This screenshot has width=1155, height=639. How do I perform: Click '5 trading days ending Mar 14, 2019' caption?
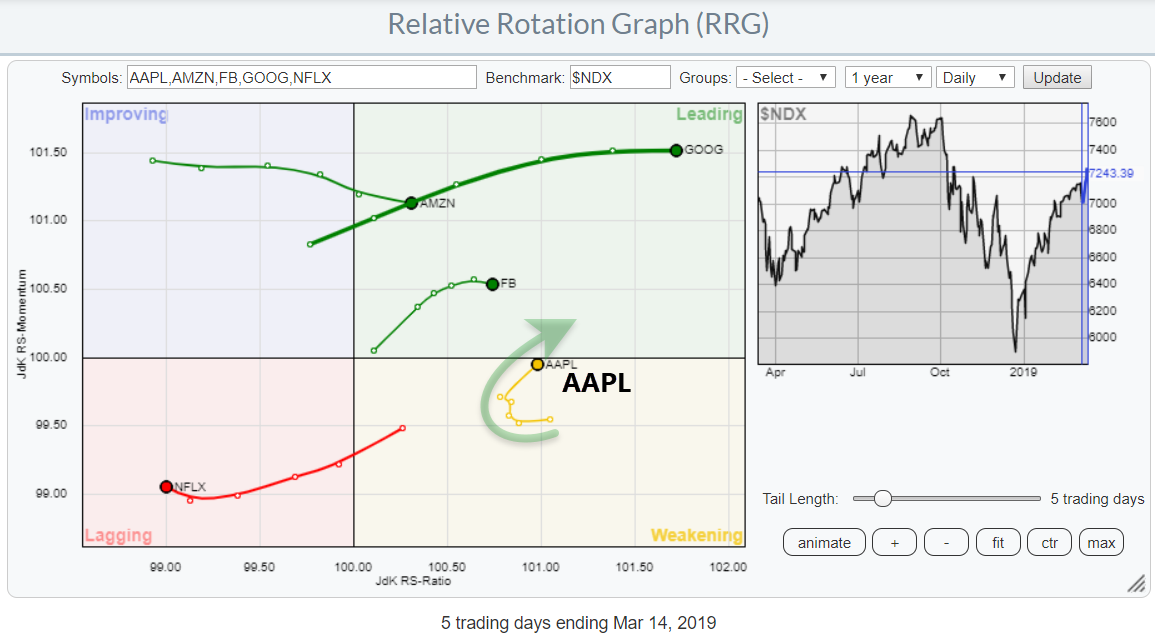coord(578,623)
